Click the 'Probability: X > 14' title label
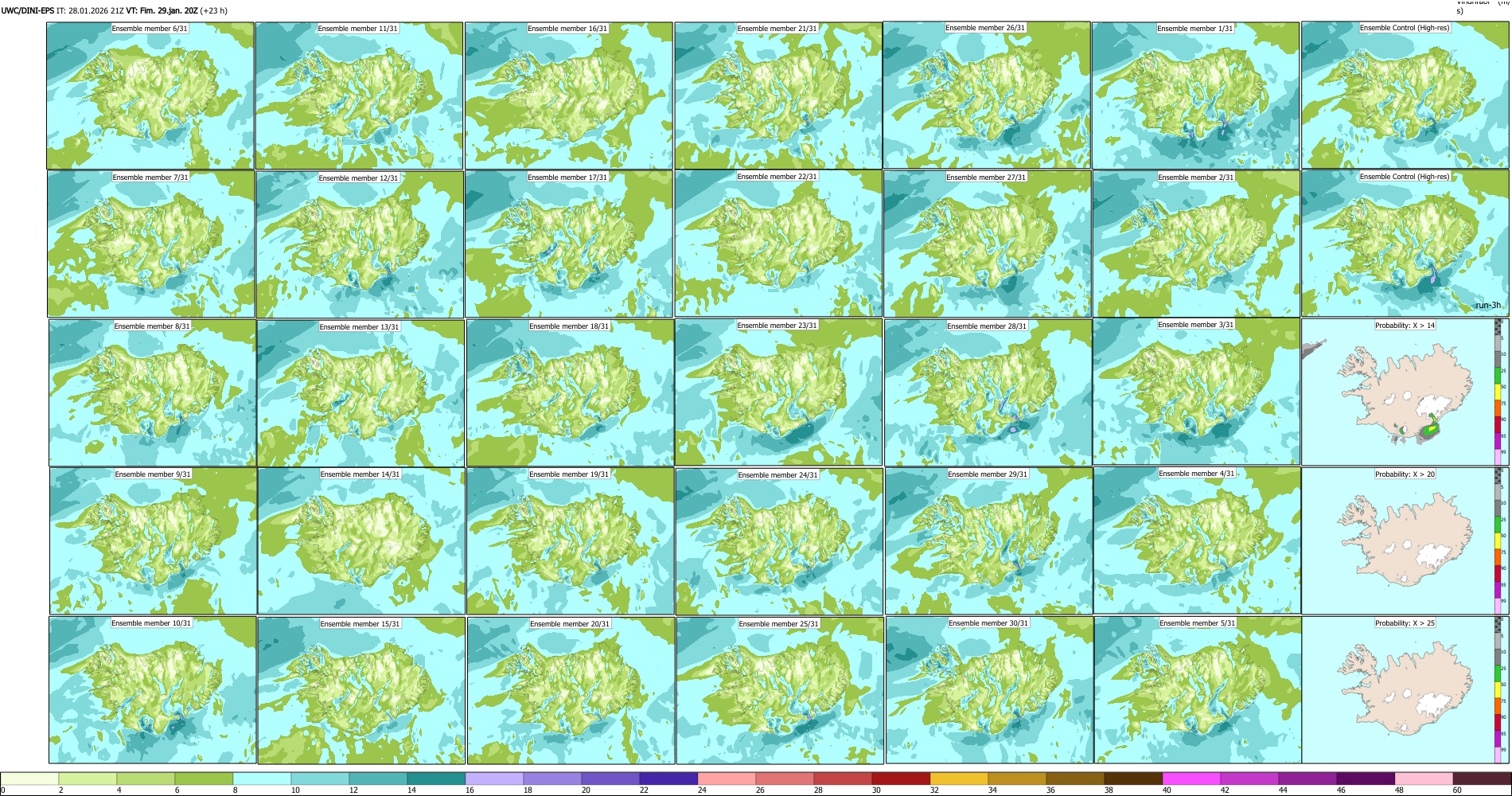Viewport: 1512px width, 796px height. [1405, 325]
